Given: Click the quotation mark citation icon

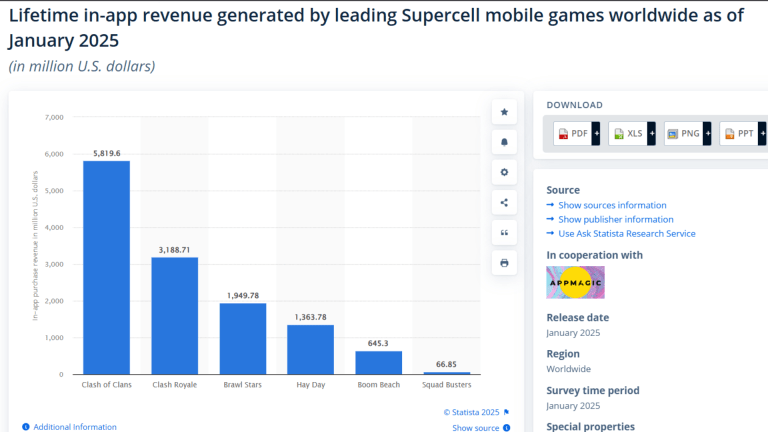Looking at the screenshot, I should click(504, 232).
